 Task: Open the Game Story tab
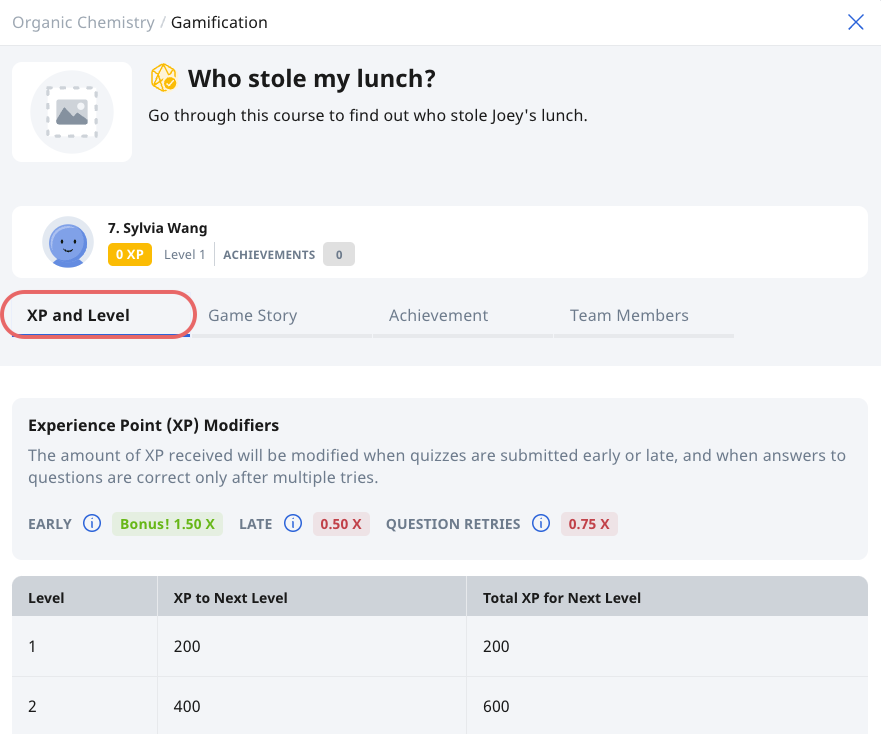tap(253, 315)
